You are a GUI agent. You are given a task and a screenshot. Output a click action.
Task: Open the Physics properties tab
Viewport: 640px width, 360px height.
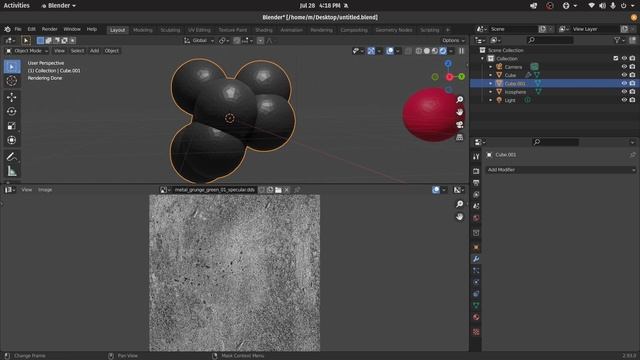(x=476, y=282)
